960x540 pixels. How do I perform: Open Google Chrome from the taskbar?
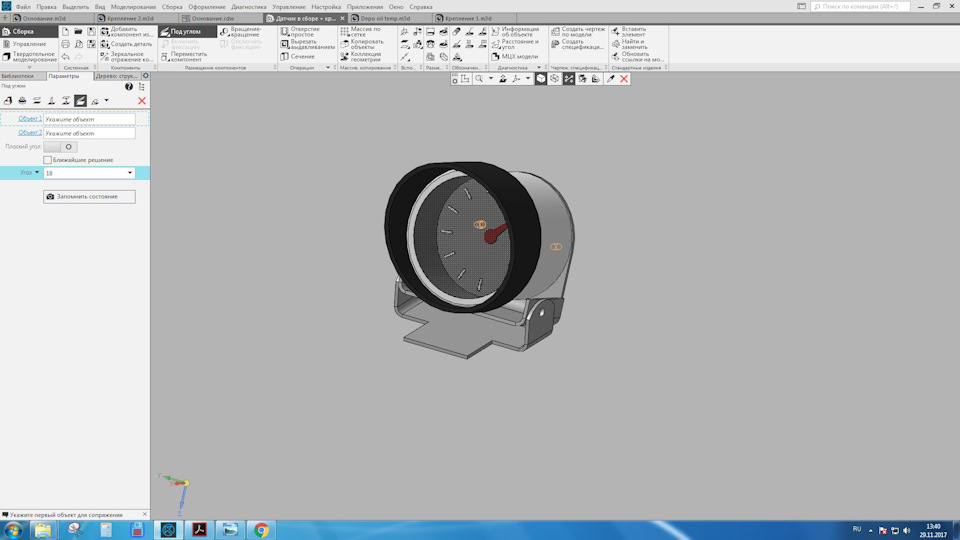coord(261,530)
